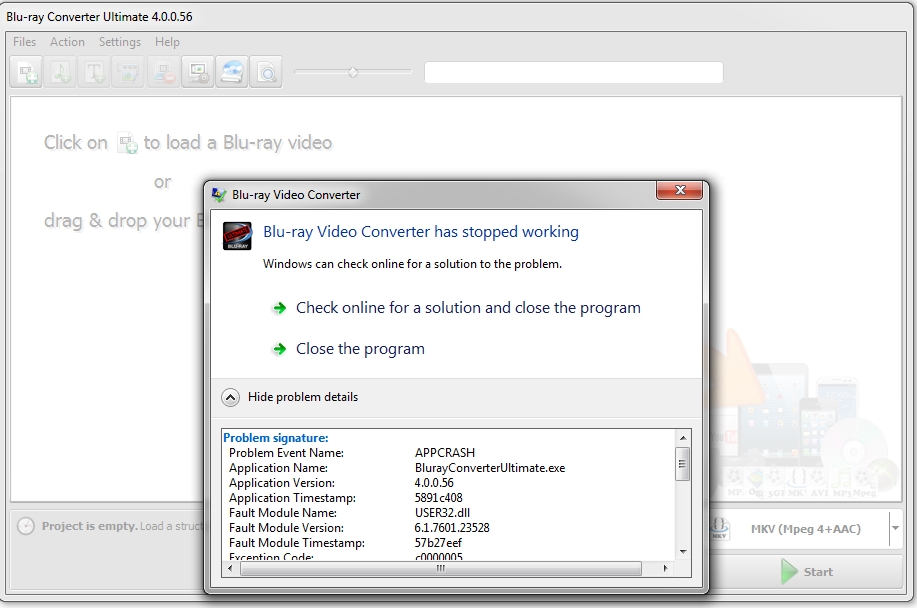The height and width of the screenshot is (608, 917).
Task: Click the 'Fault Module Version:' label
Action: (x=287, y=528)
